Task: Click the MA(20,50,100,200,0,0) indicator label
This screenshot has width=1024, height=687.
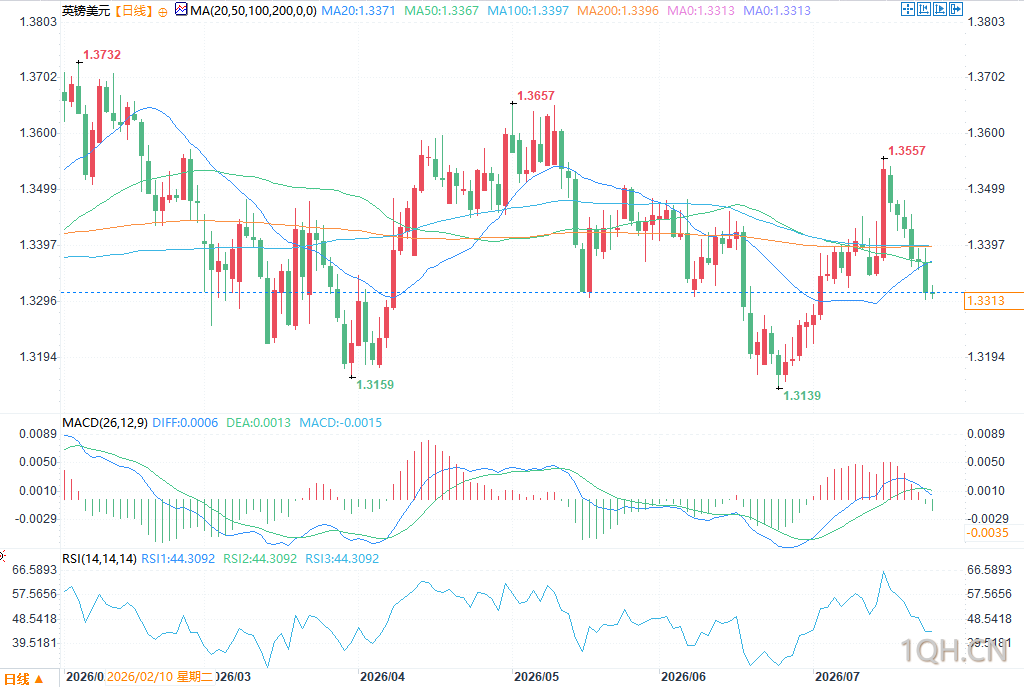Action: click(x=253, y=11)
